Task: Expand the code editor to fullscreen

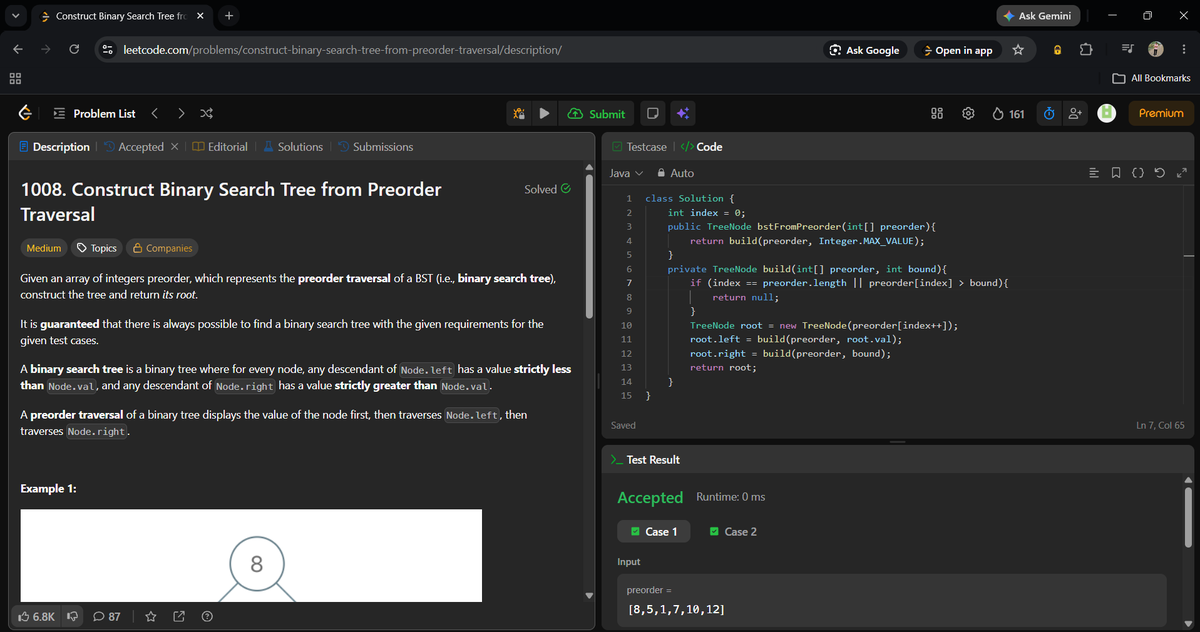Action: 1182,173
